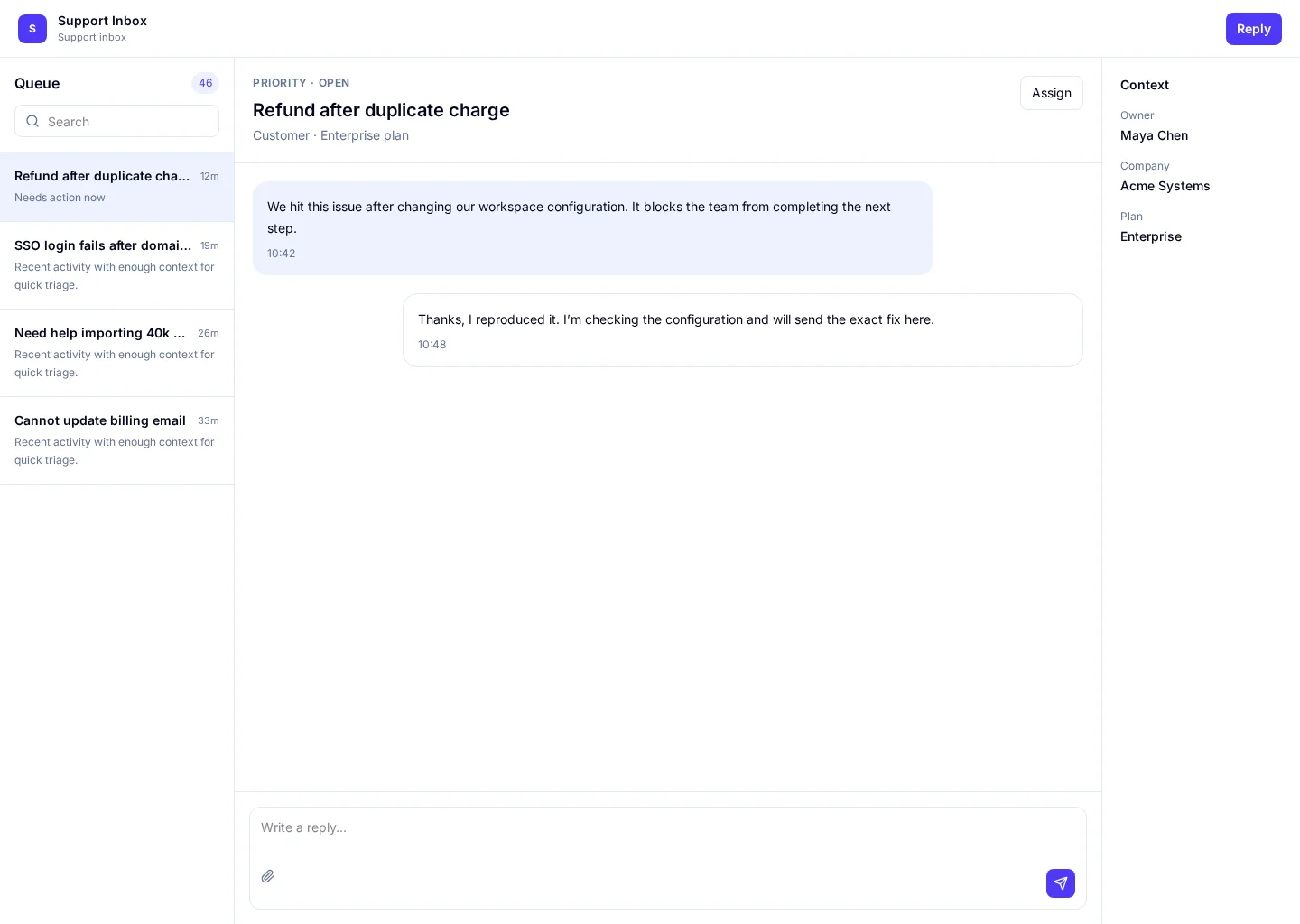Open SSO login fails ticket
The width and height of the screenshot is (1300, 924).
click(x=116, y=265)
